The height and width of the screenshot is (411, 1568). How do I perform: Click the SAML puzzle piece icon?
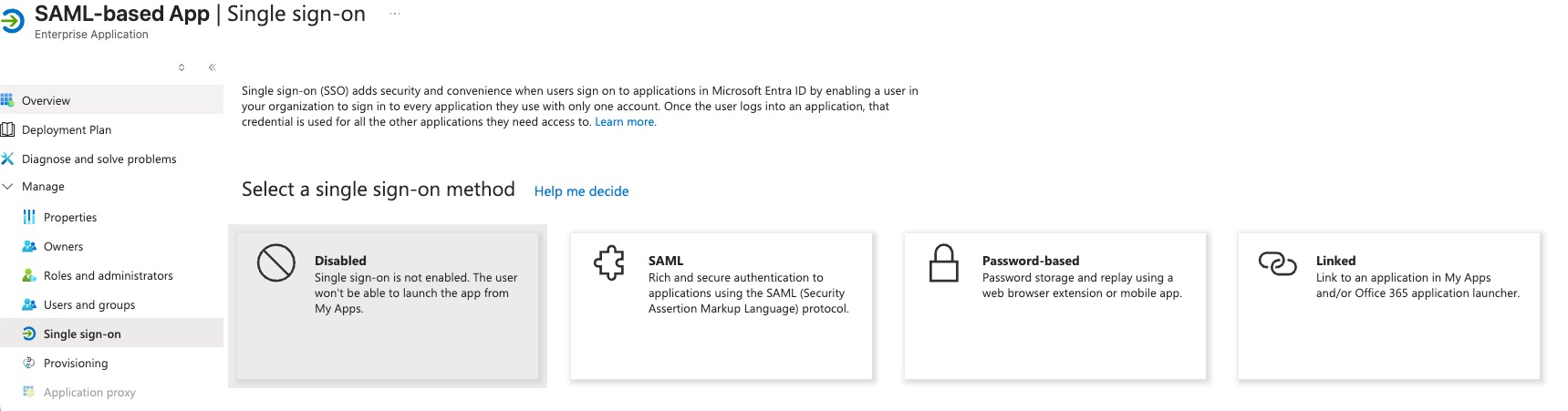(609, 263)
